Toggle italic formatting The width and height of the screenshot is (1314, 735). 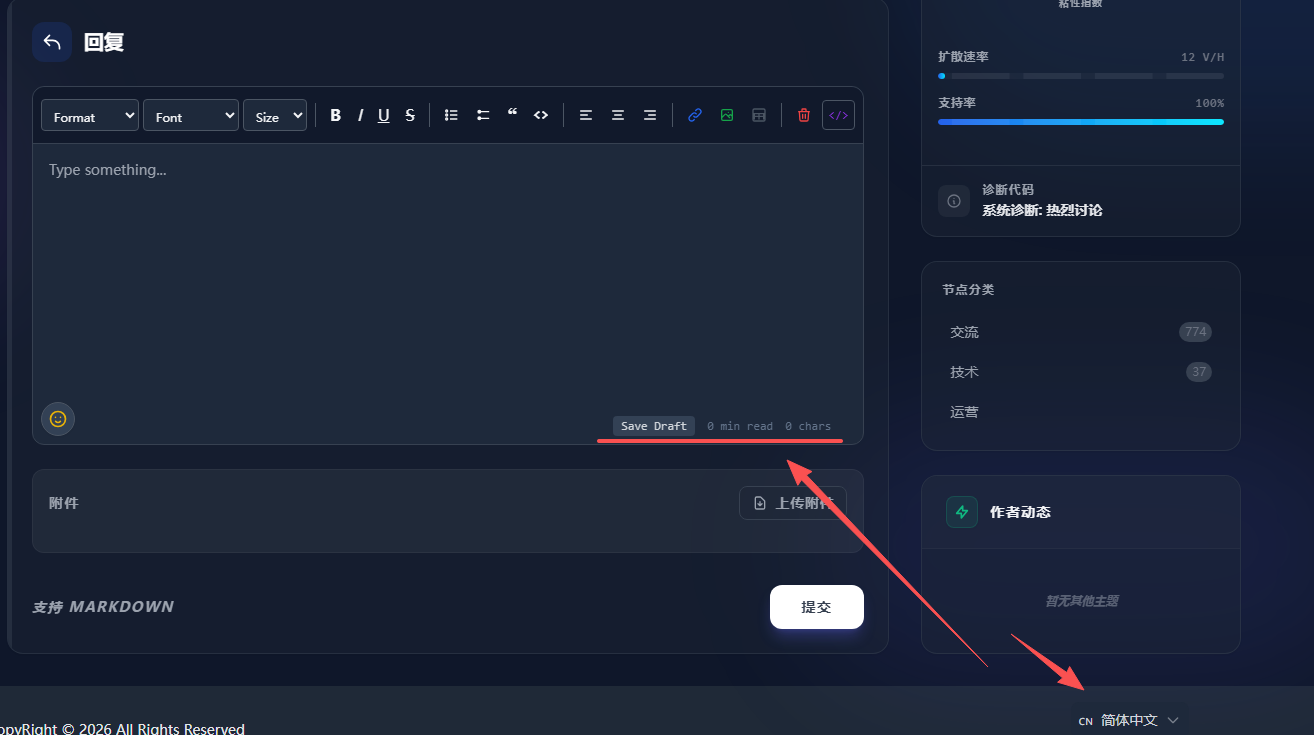360,115
